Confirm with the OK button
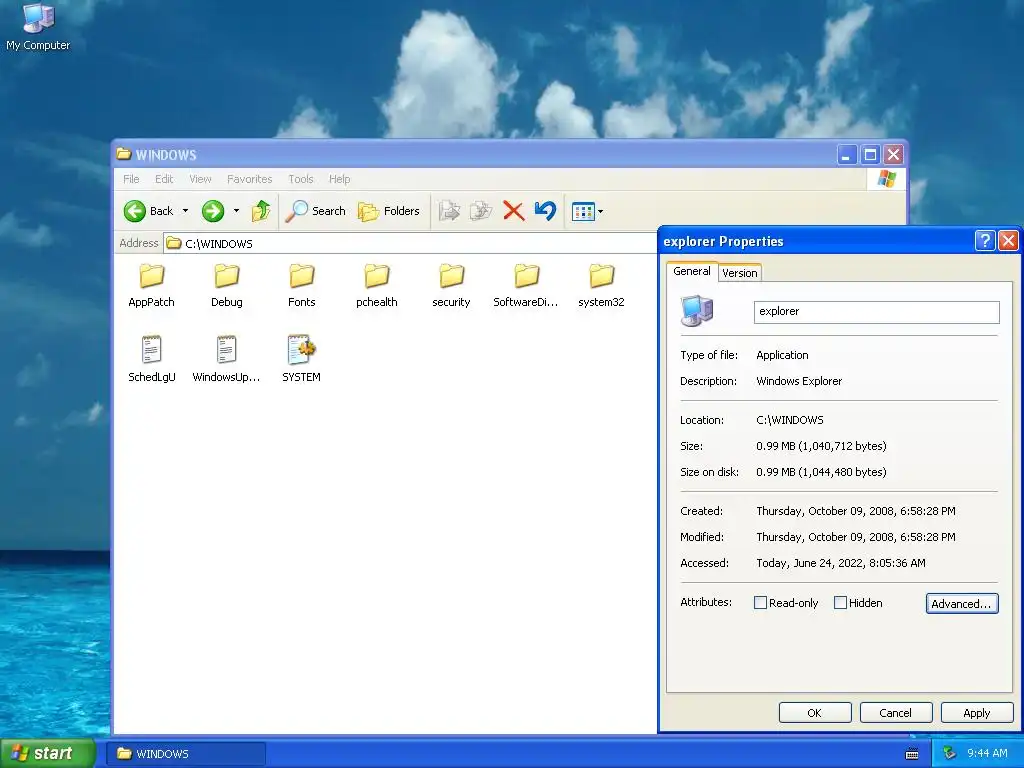Screen dimensions: 1024x768 814,713
